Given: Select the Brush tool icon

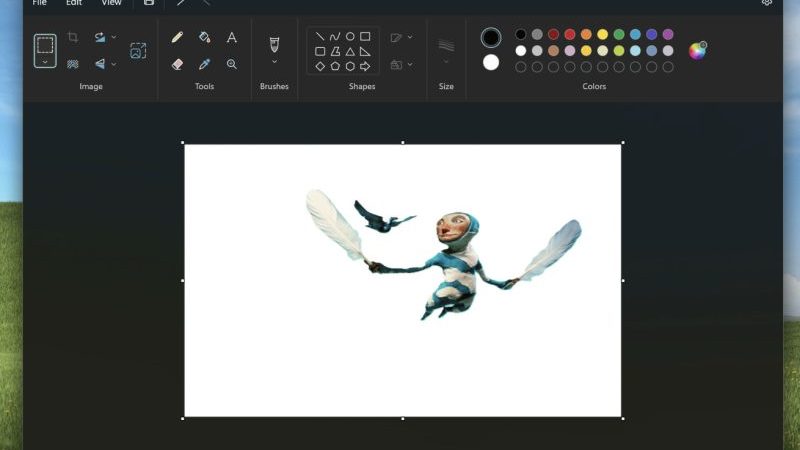Looking at the screenshot, I should point(274,44).
